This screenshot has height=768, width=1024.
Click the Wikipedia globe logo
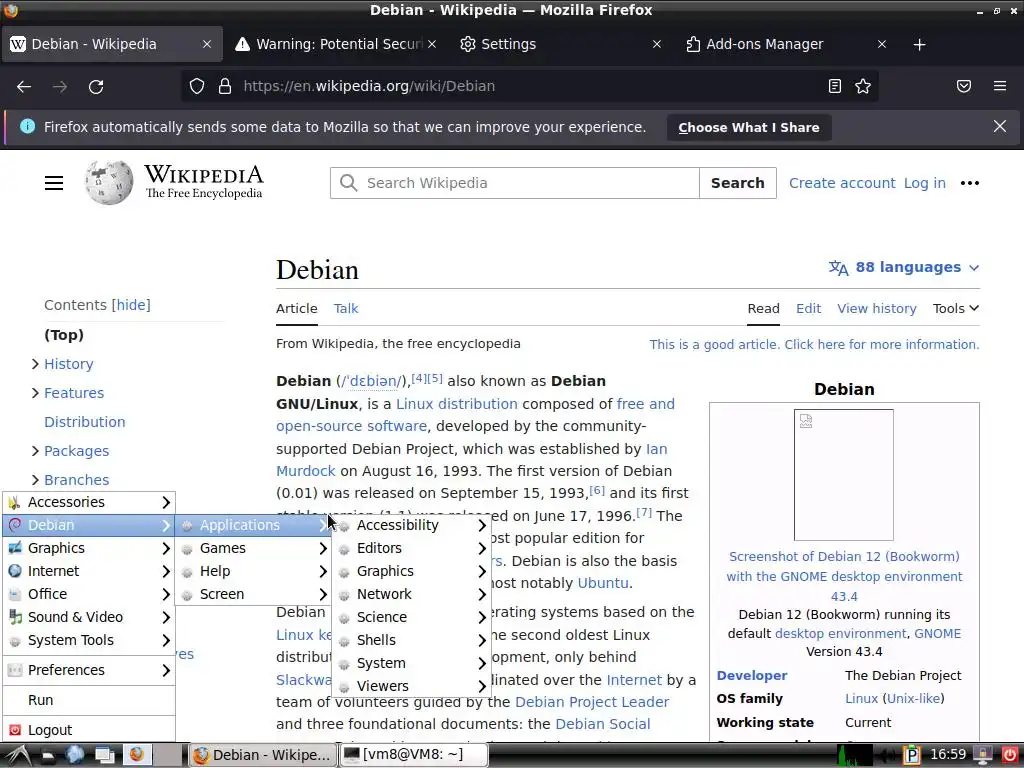coord(109,182)
